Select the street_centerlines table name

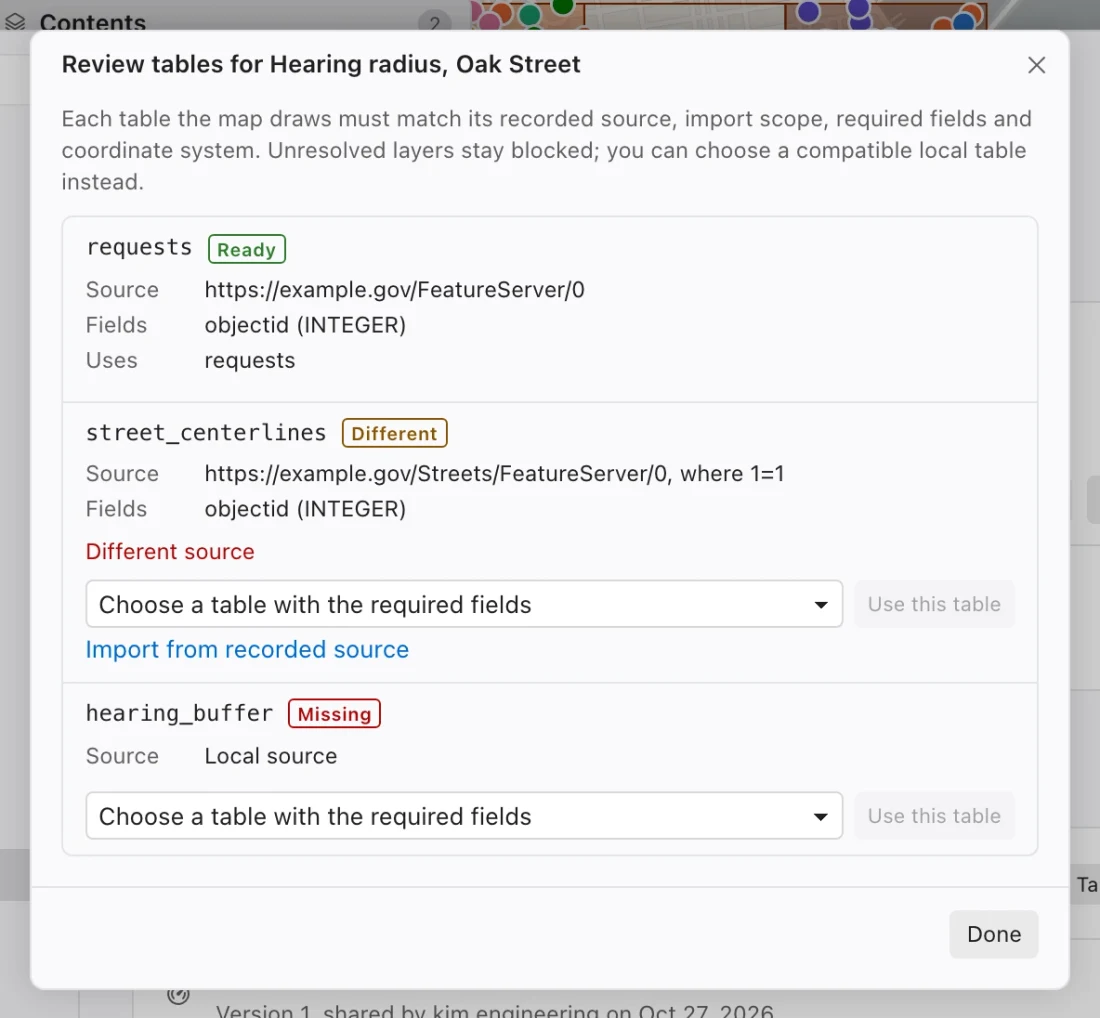pyautogui.click(x=206, y=432)
